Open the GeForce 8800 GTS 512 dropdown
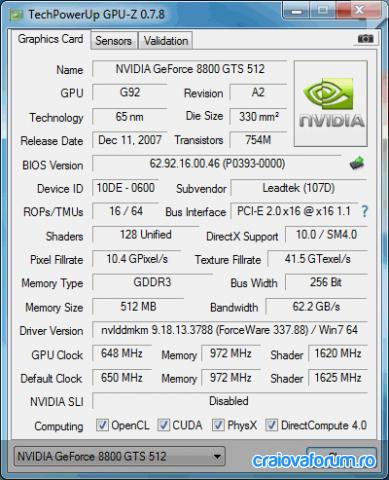389x480 pixels. 120,456
